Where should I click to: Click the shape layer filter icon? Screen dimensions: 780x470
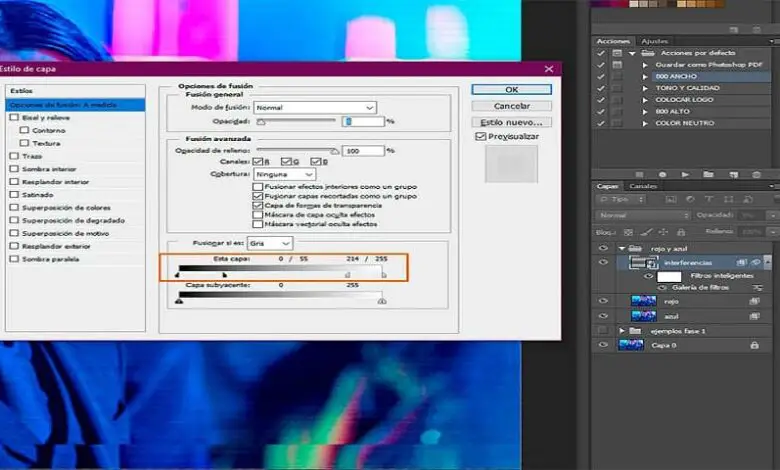coord(729,199)
